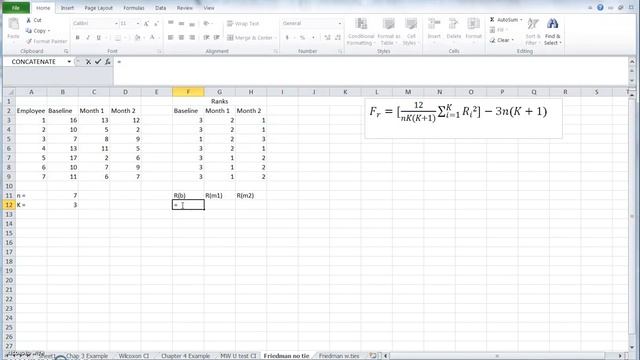Click Decrease Decimal icon
This screenshot has width=640, height=360.
pyautogui.click(x=338, y=38)
